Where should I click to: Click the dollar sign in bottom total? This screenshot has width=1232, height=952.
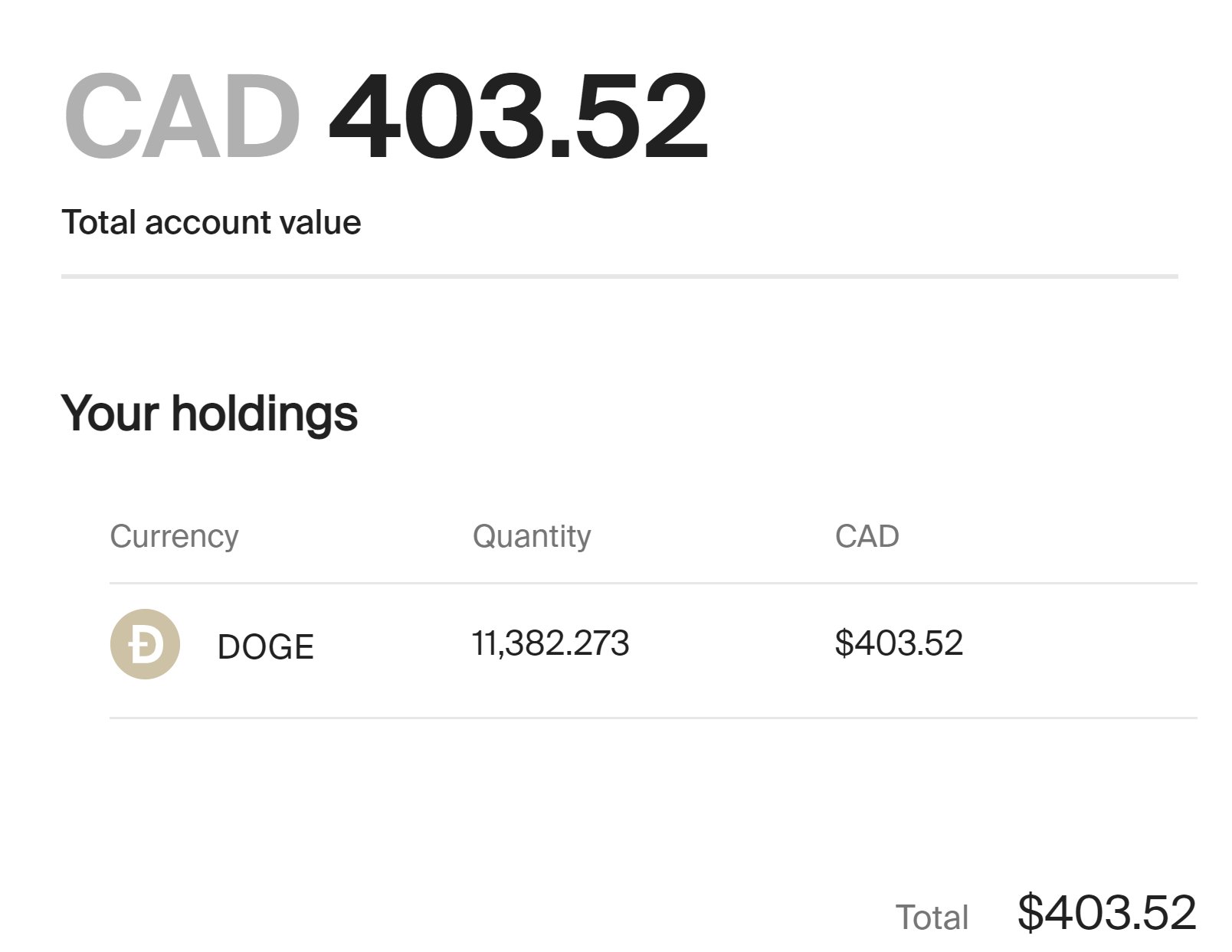(1030, 912)
